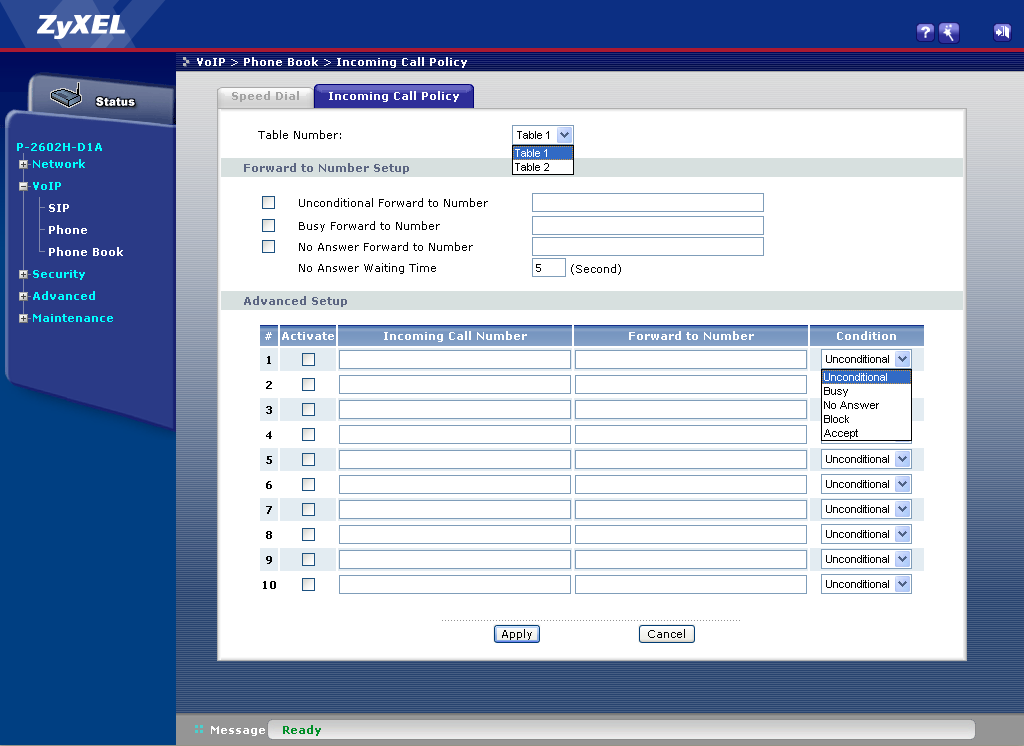Tick Activate checkbox for row 7

click(308, 510)
